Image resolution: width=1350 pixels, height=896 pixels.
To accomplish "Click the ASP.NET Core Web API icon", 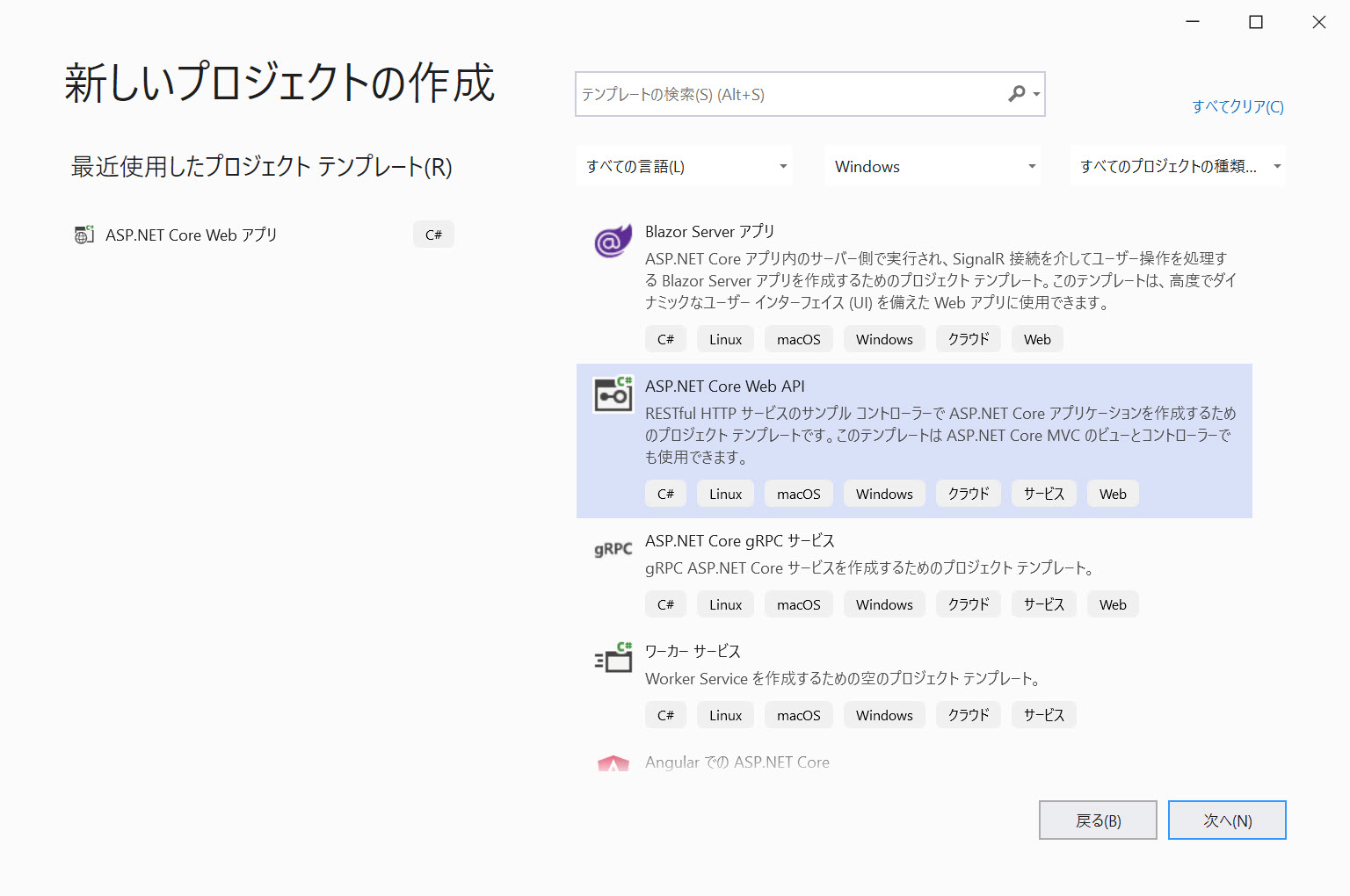I will (613, 395).
